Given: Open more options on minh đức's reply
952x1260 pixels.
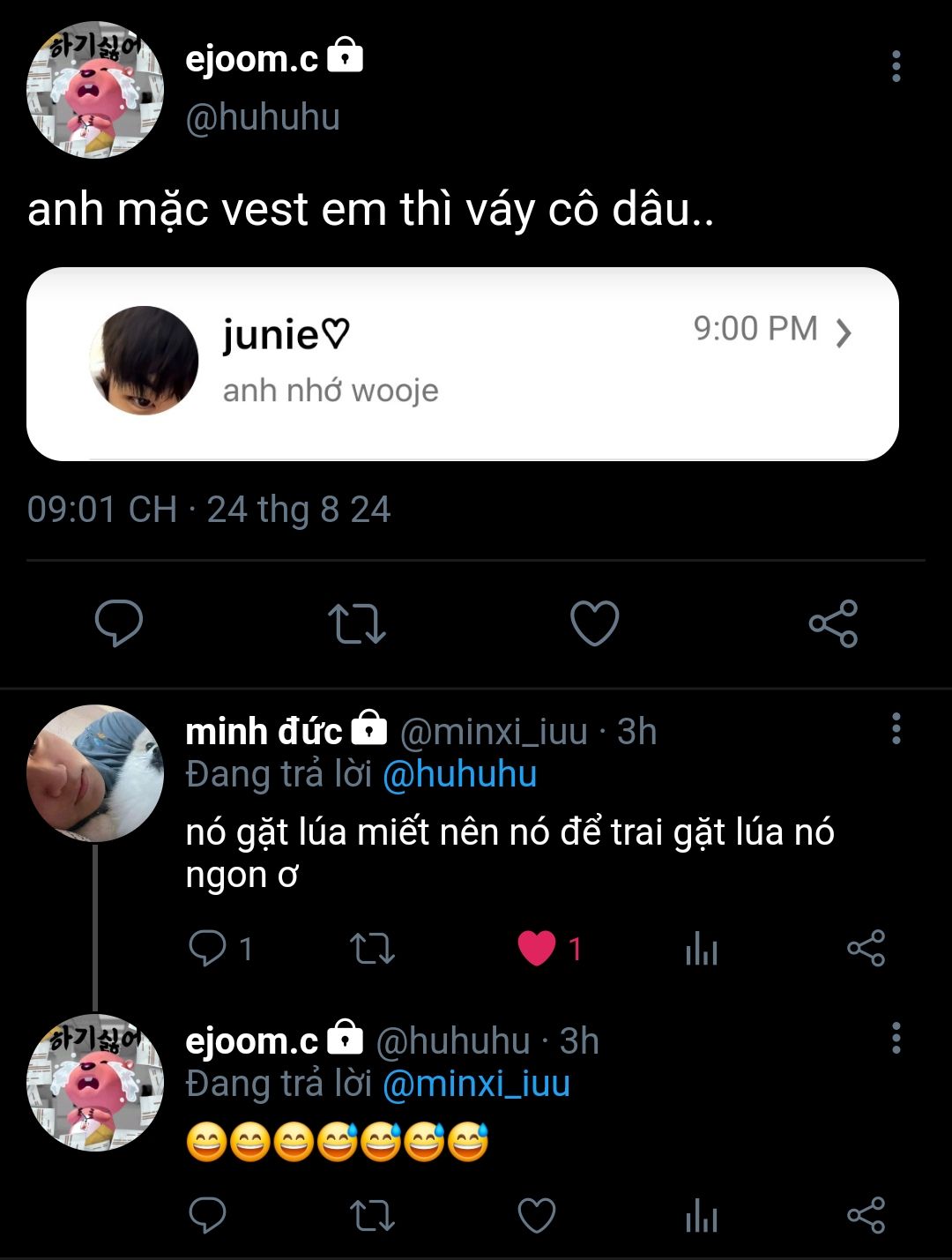Looking at the screenshot, I should click(896, 729).
